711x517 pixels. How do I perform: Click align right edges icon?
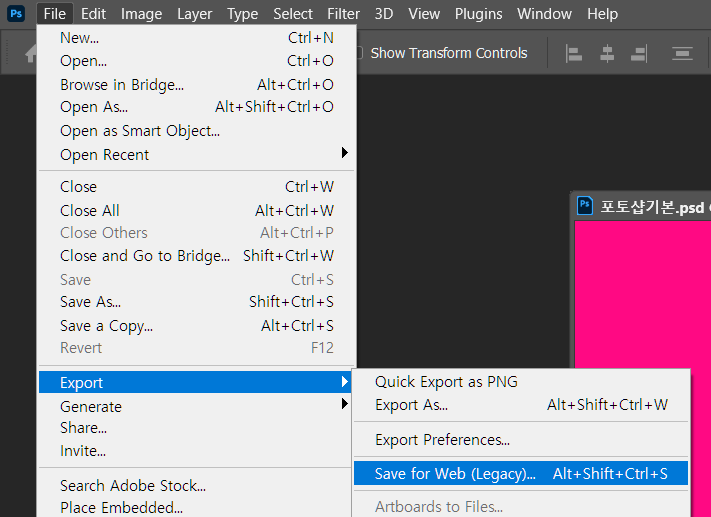(639, 54)
